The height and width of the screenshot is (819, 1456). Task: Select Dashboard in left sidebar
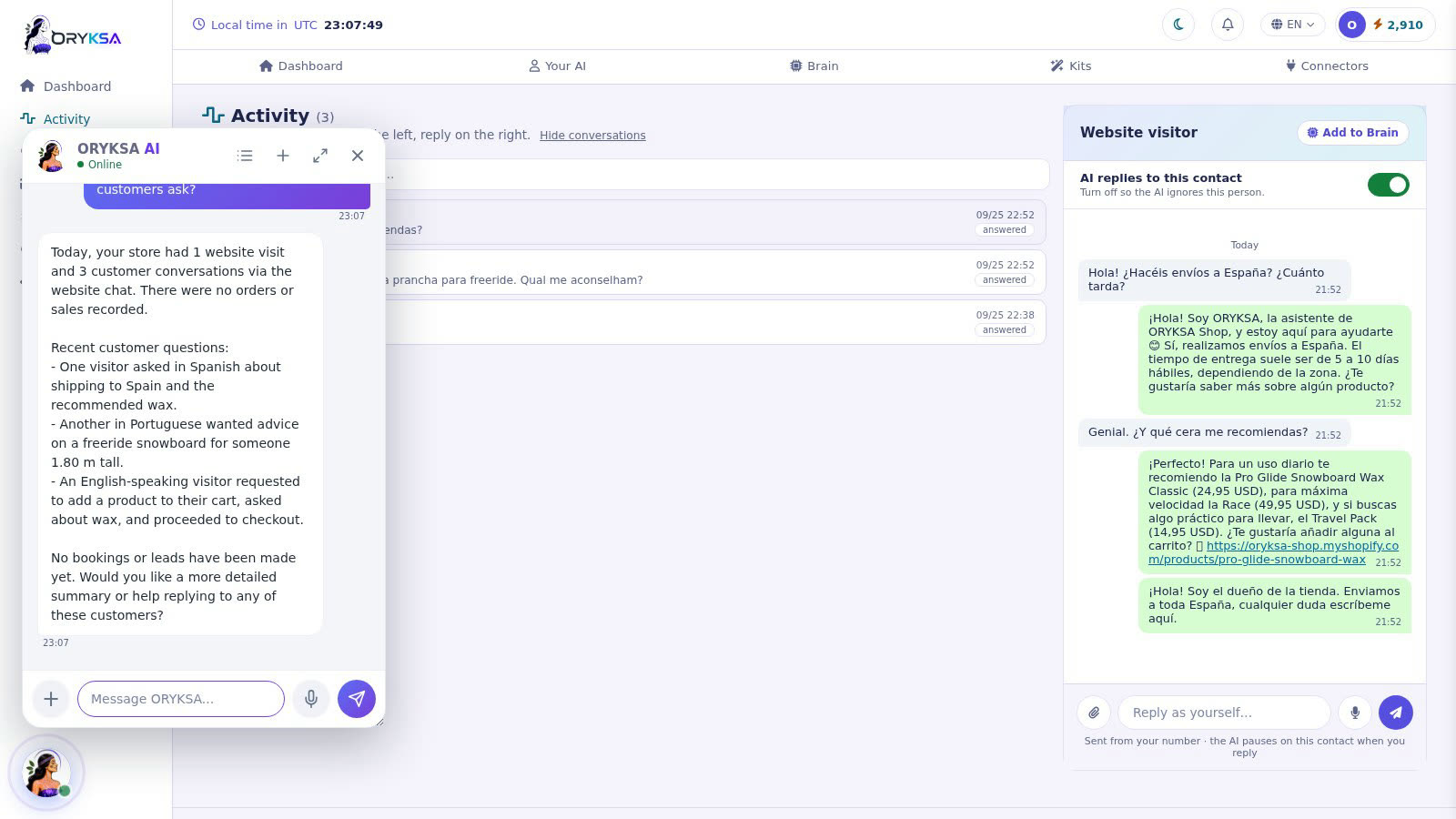tap(66, 86)
